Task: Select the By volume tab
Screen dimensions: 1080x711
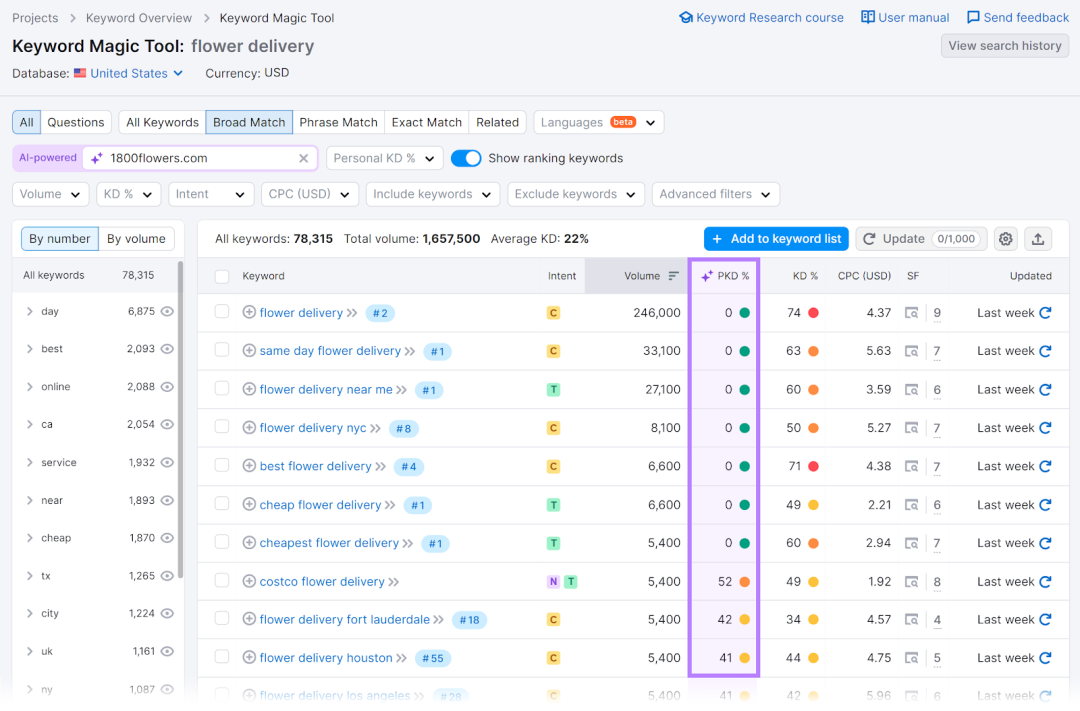Action: [136, 239]
